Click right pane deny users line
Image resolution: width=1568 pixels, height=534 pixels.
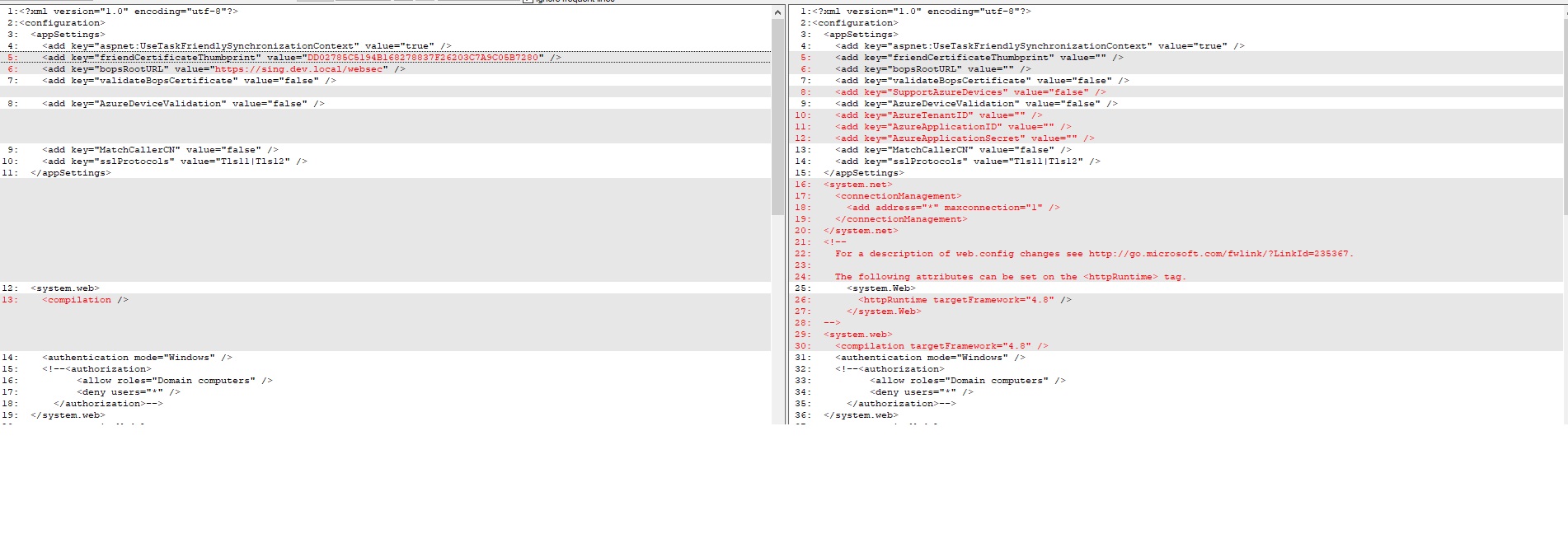click(921, 392)
